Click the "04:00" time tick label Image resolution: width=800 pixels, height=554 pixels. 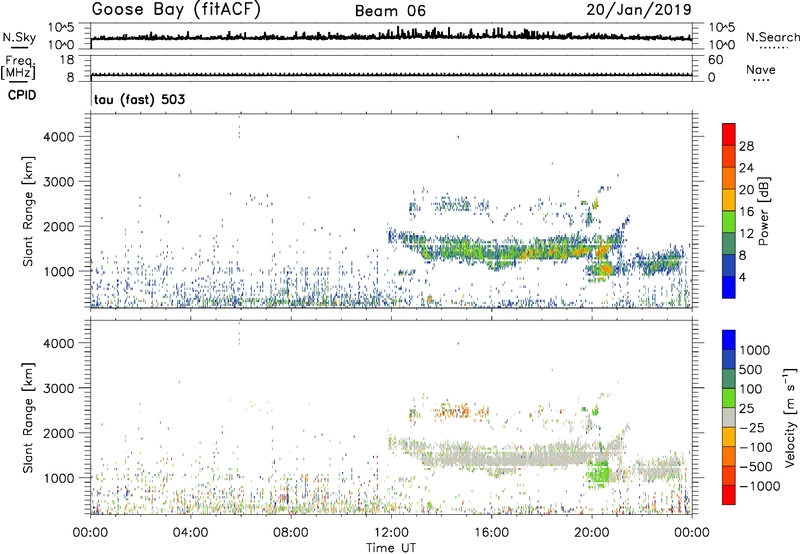(191, 533)
